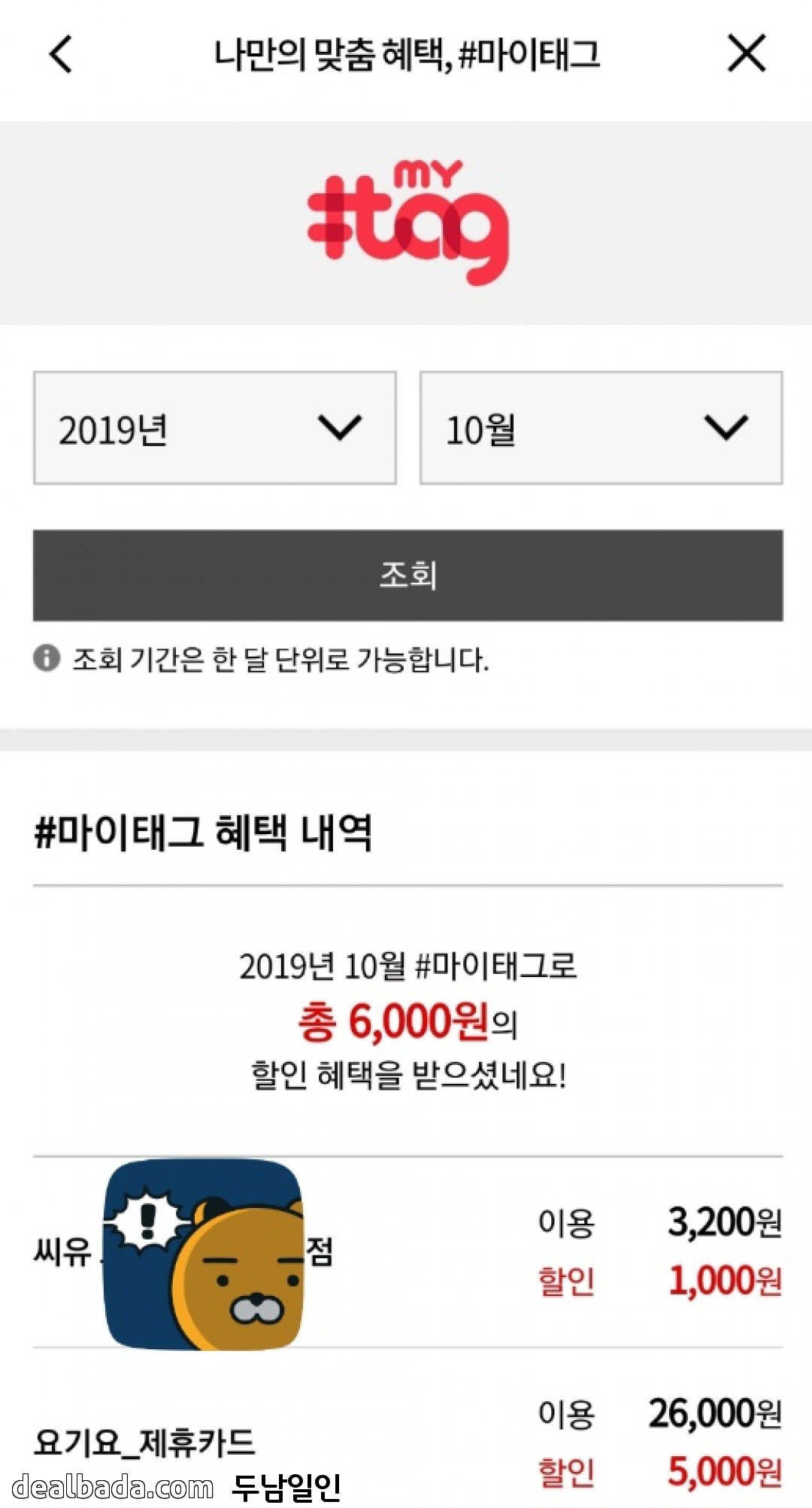
Task: Tap the back arrow icon
Action: click(60, 54)
